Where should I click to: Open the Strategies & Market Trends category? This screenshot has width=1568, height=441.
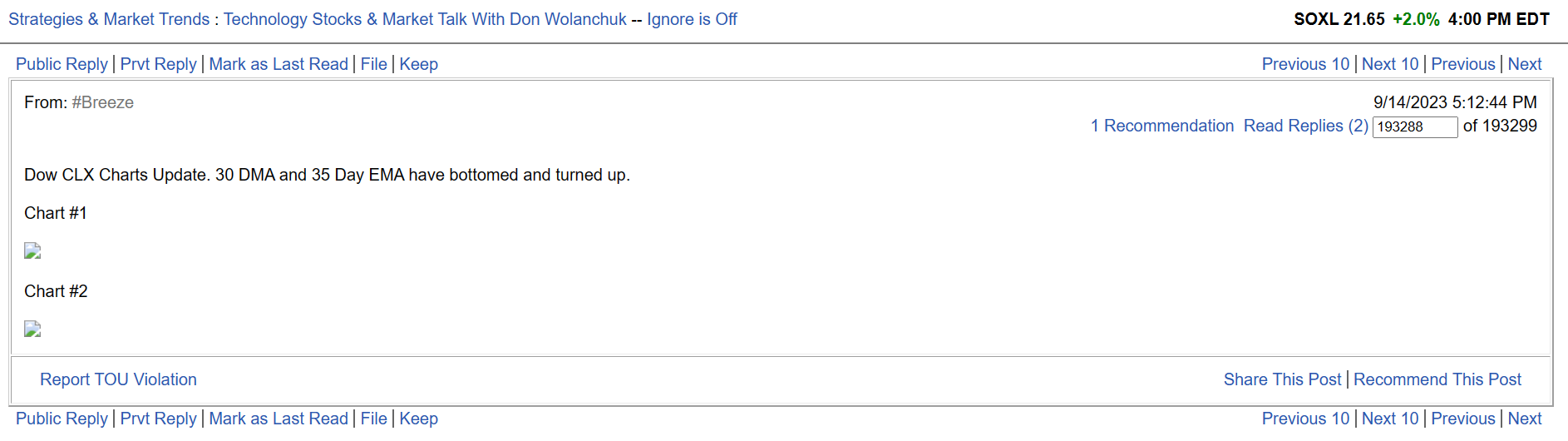(x=109, y=19)
